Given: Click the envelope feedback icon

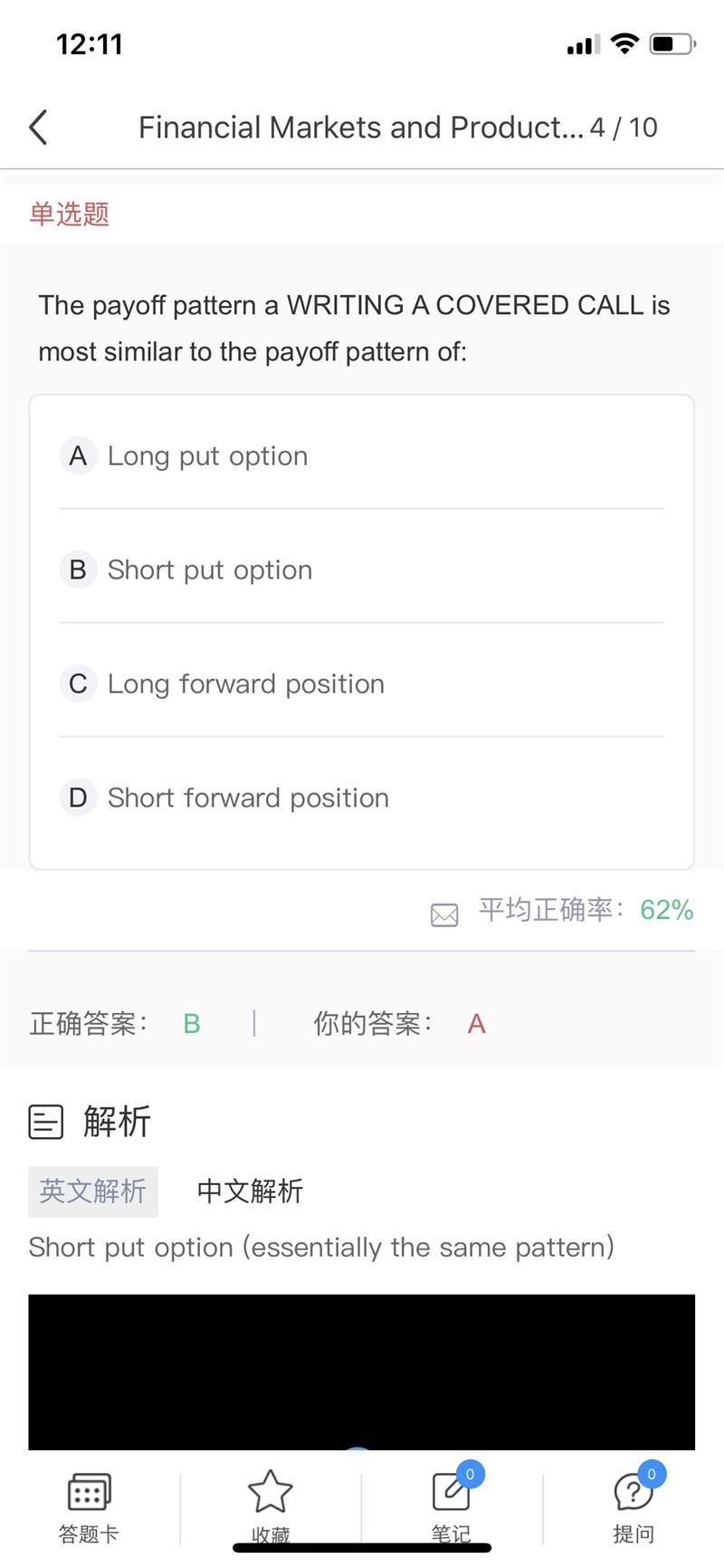Looking at the screenshot, I should tap(444, 914).
